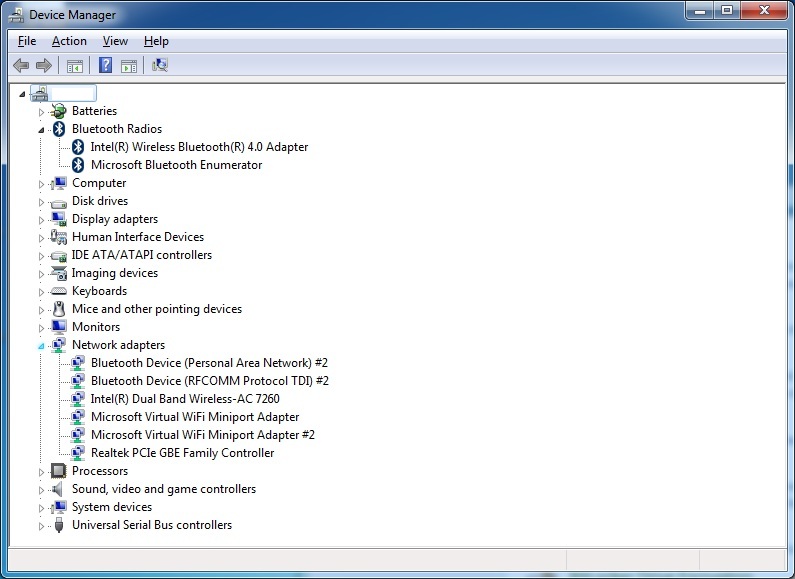Screen dimensions: 795x579
Task: Click the Human Interface Devices icon
Action: [59, 237]
